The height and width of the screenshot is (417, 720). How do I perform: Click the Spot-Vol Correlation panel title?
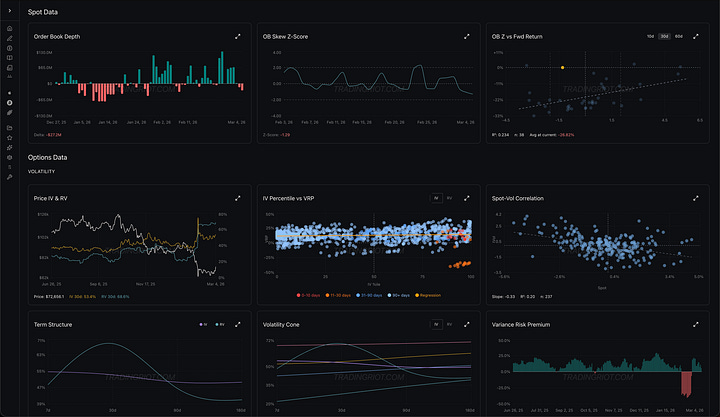point(518,198)
